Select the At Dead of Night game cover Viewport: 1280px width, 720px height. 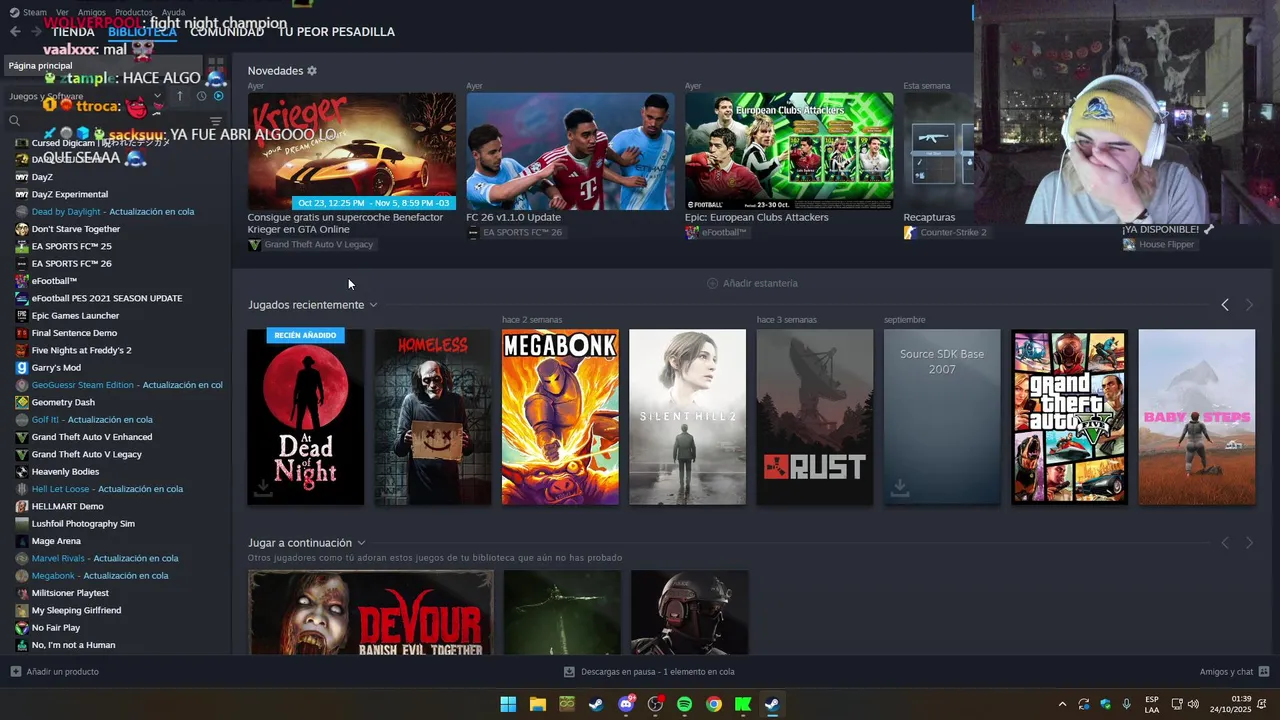point(306,417)
